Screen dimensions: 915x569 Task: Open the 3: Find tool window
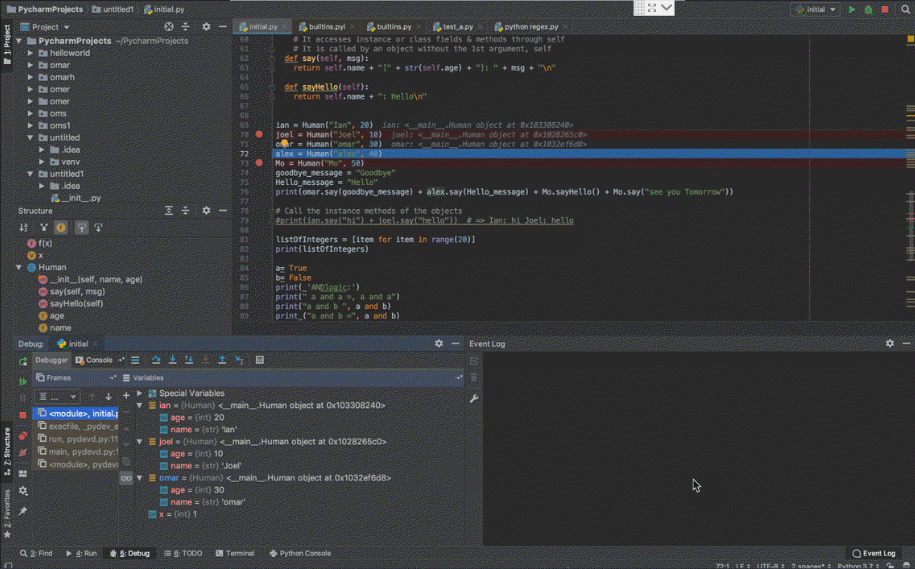click(36, 553)
